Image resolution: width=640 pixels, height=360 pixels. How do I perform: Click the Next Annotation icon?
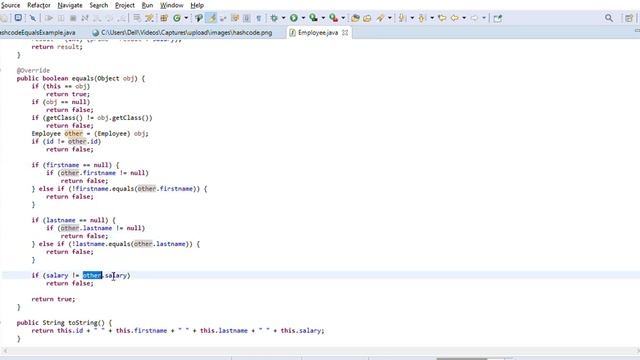pyautogui.click(x=402, y=18)
